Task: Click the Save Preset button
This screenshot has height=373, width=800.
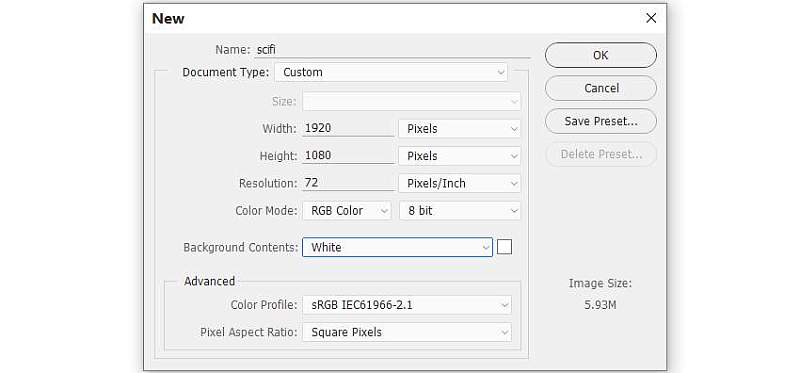Action: 601,121
